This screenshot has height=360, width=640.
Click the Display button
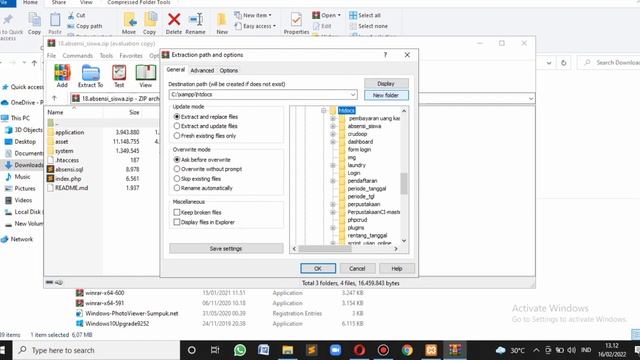pos(386,83)
